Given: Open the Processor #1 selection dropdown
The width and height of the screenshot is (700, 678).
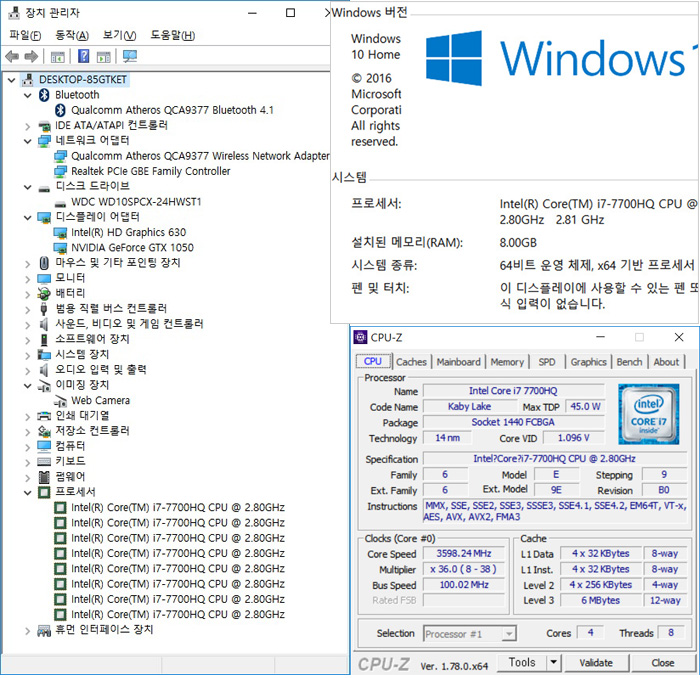Looking at the screenshot, I should pyautogui.click(x=508, y=634).
